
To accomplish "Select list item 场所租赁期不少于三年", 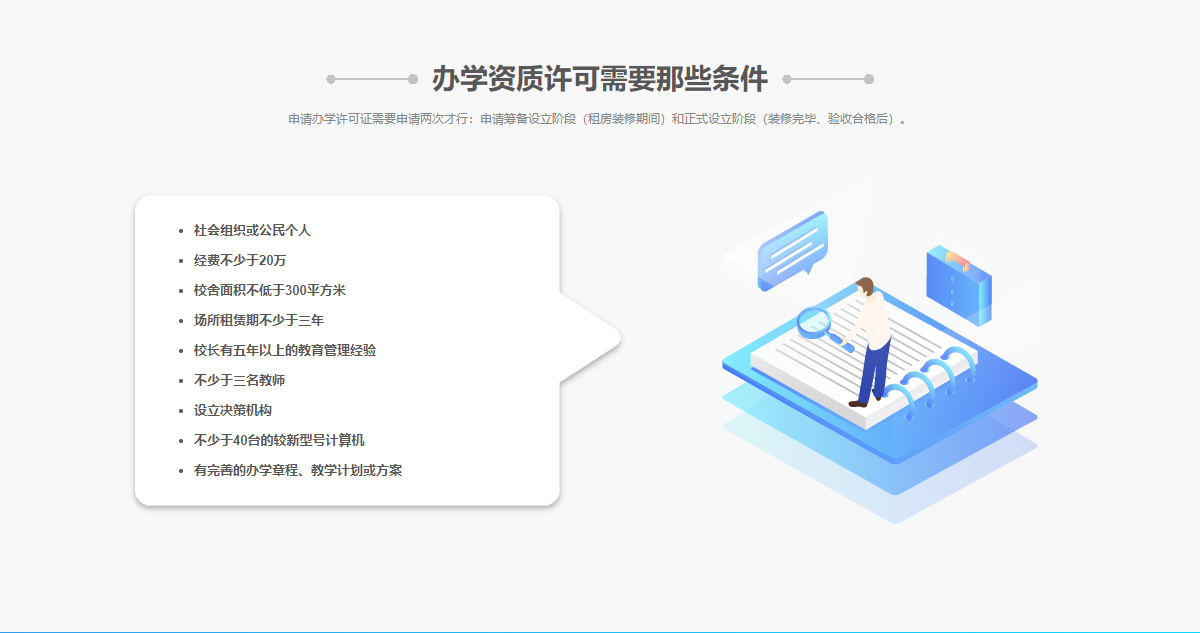I will [259, 320].
